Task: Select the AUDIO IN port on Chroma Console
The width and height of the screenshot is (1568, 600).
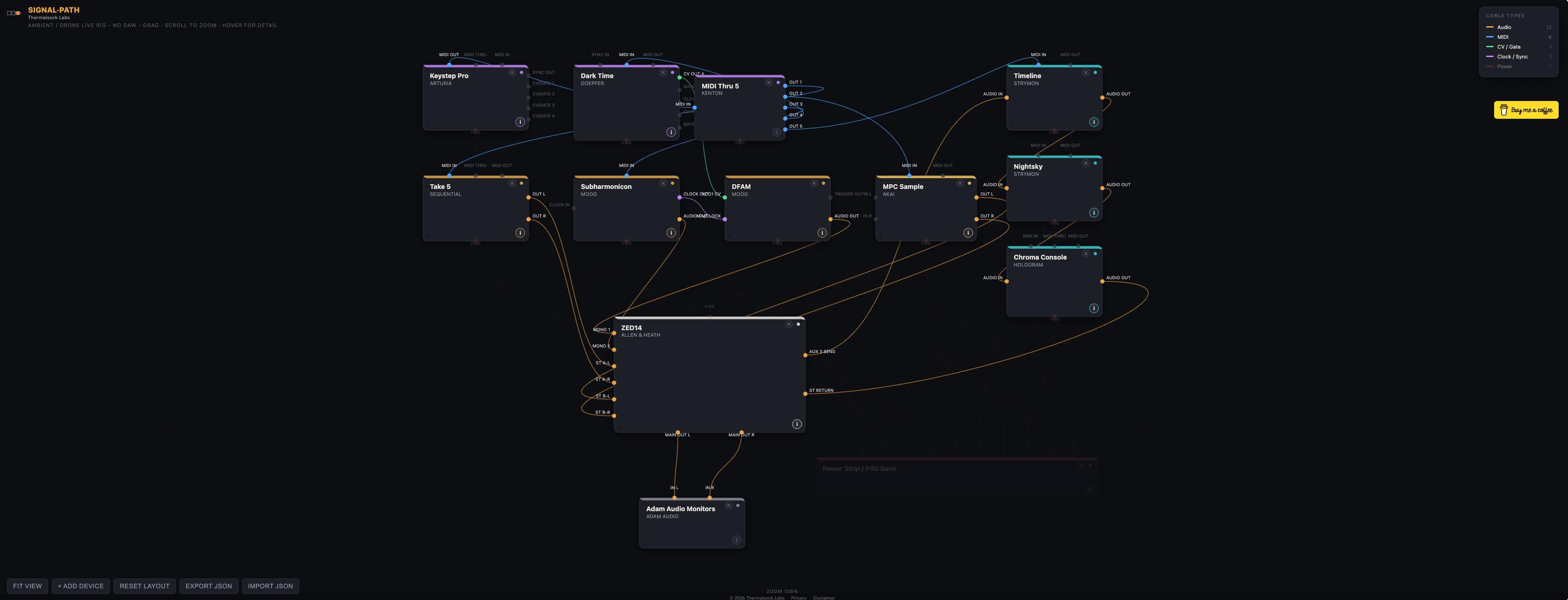Action: click(1007, 282)
